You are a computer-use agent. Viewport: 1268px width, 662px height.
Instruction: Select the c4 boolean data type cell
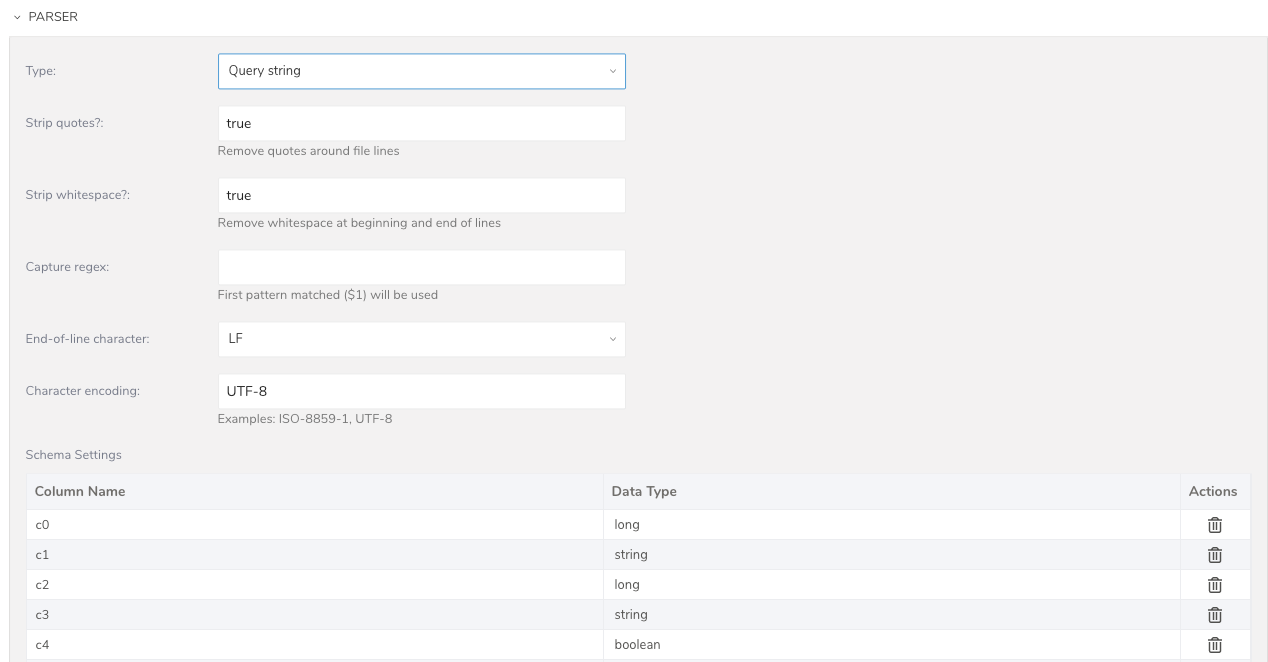(890, 645)
